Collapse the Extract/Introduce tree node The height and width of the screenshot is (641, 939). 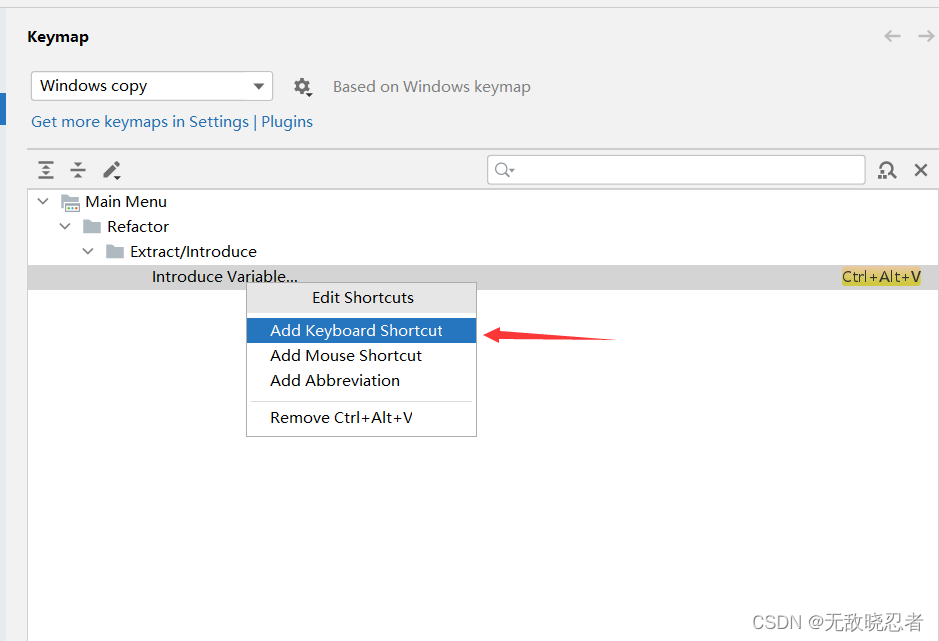[88, 252]
